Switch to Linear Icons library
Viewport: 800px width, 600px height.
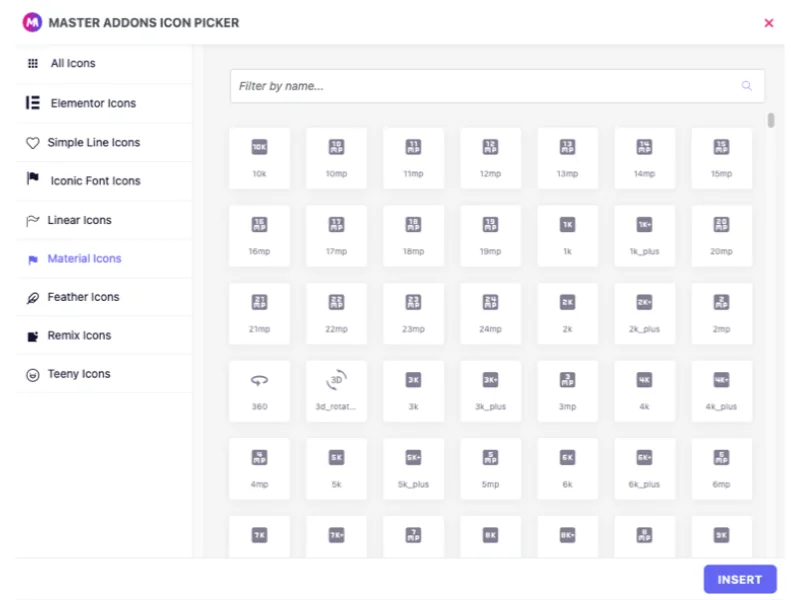104,220
